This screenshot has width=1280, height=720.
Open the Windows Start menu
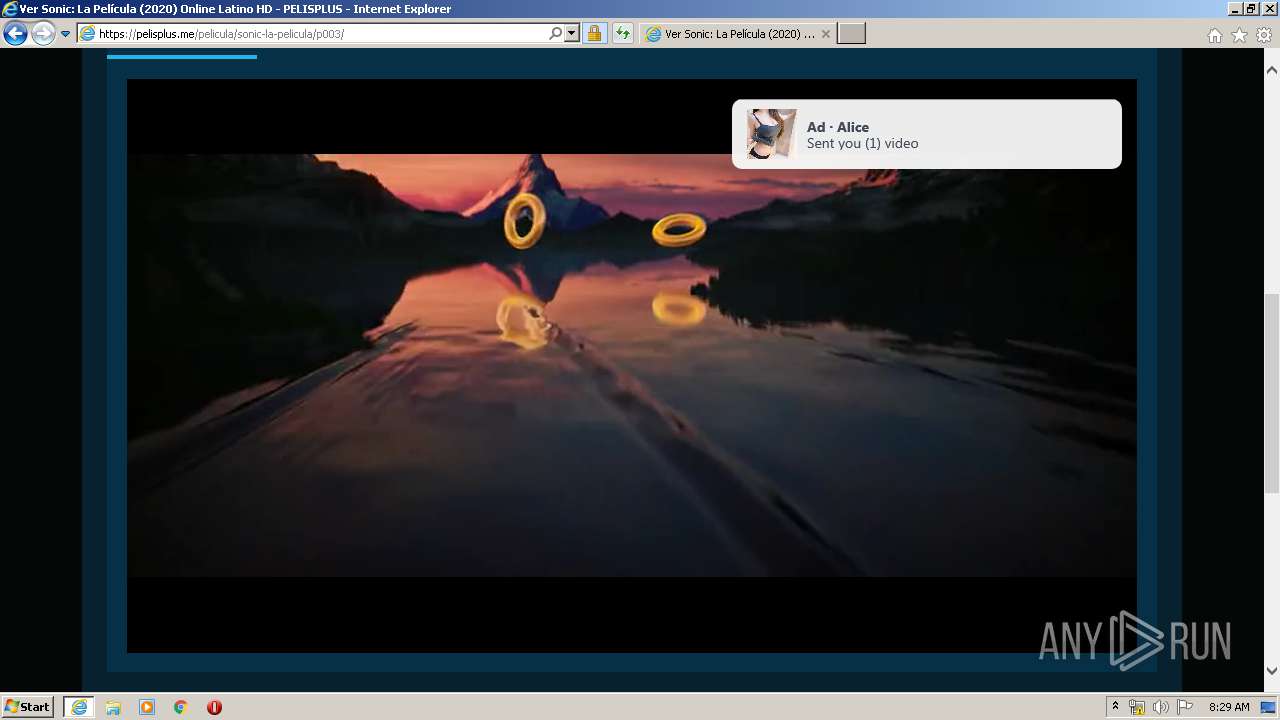point(28,707)
